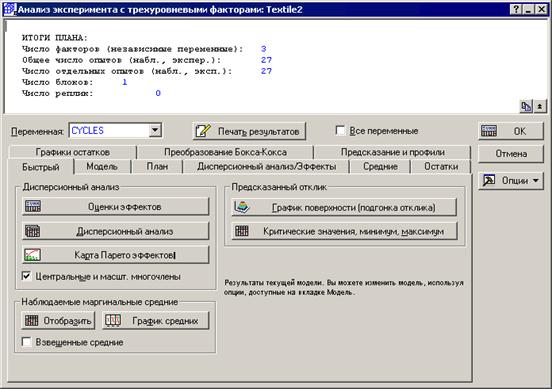Confirm with the OK button

511,131
